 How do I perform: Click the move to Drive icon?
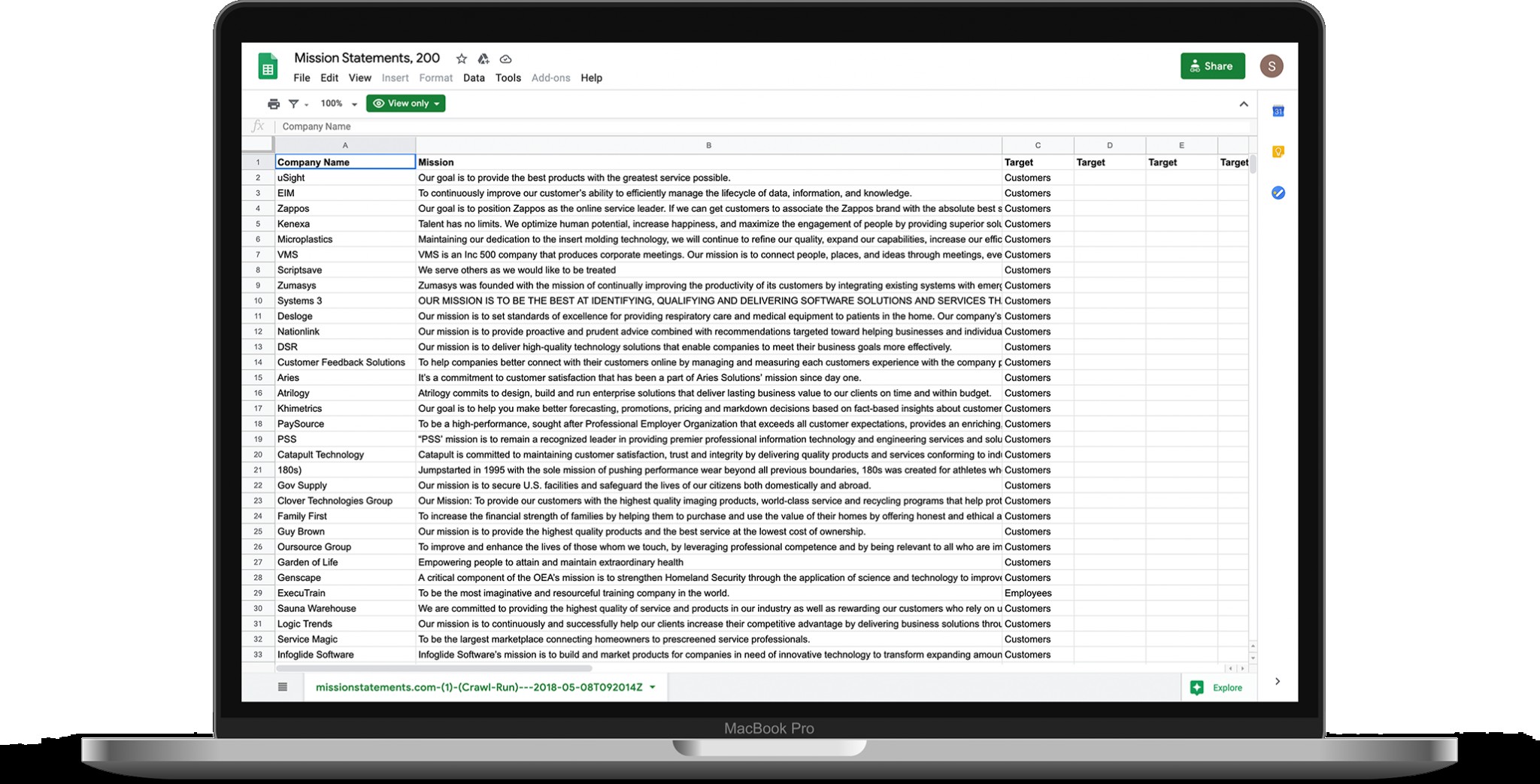[484, 59]
